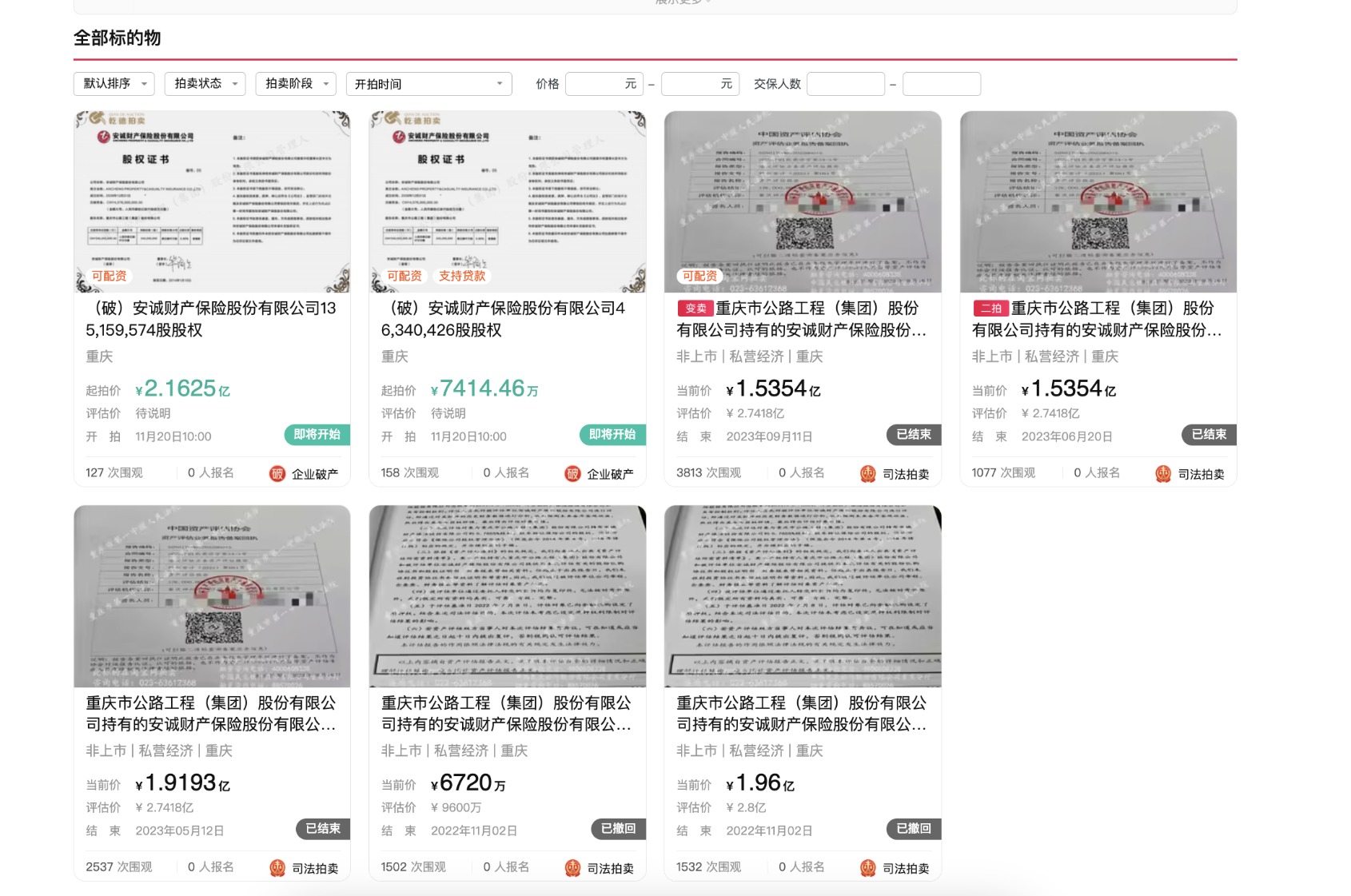Open thumbnail image of the 二拍 listing
1351x896 pixels.
click(1098, 201)
